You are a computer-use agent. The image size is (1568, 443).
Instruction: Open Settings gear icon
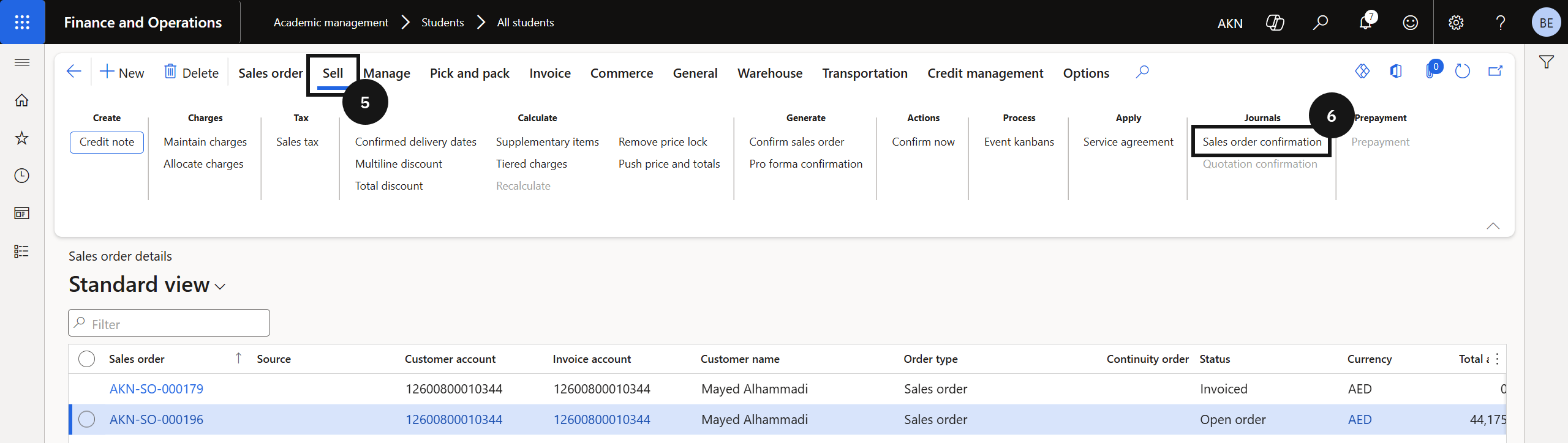point(1456,23)
